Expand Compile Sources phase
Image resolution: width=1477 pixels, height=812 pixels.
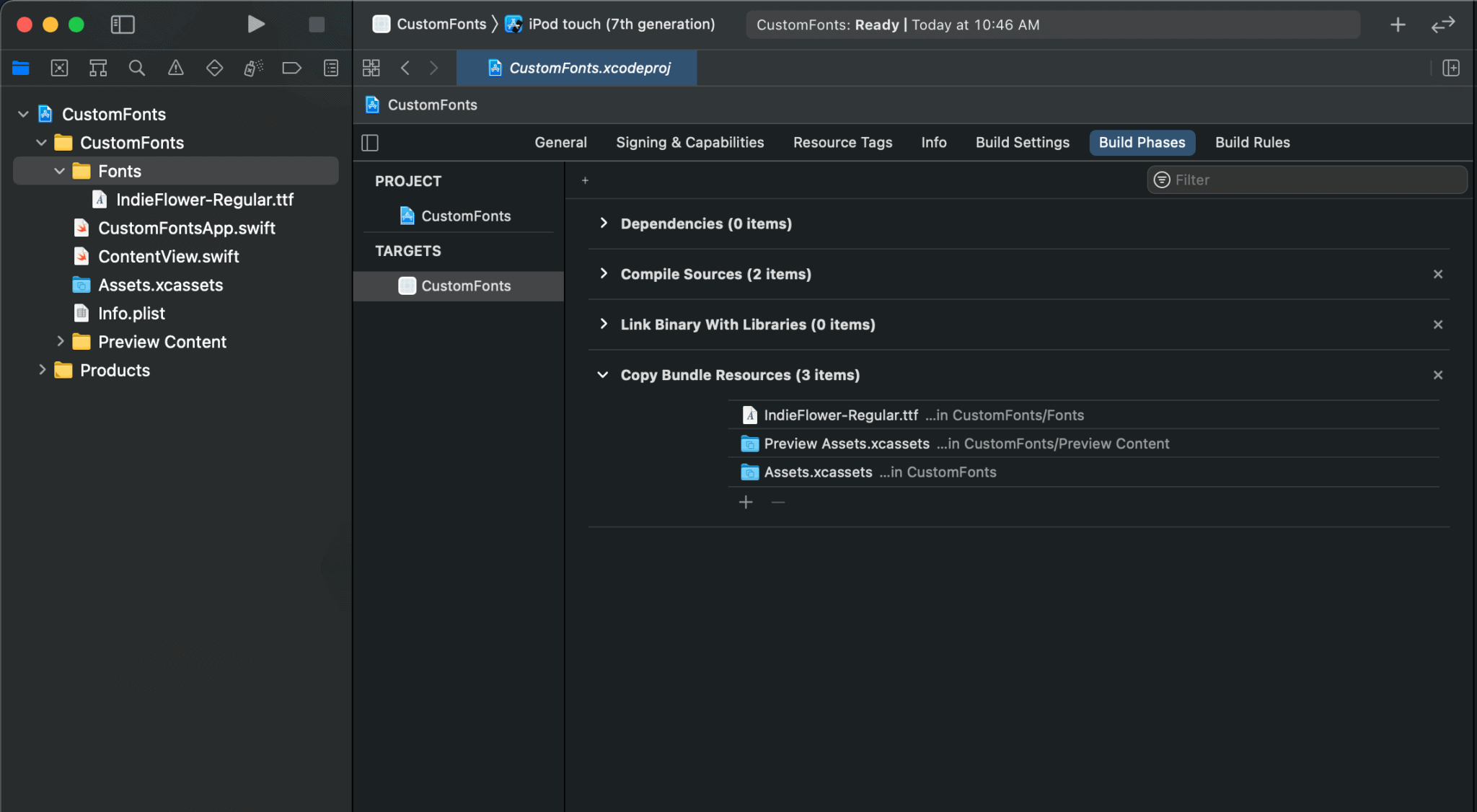click(604, 274)
